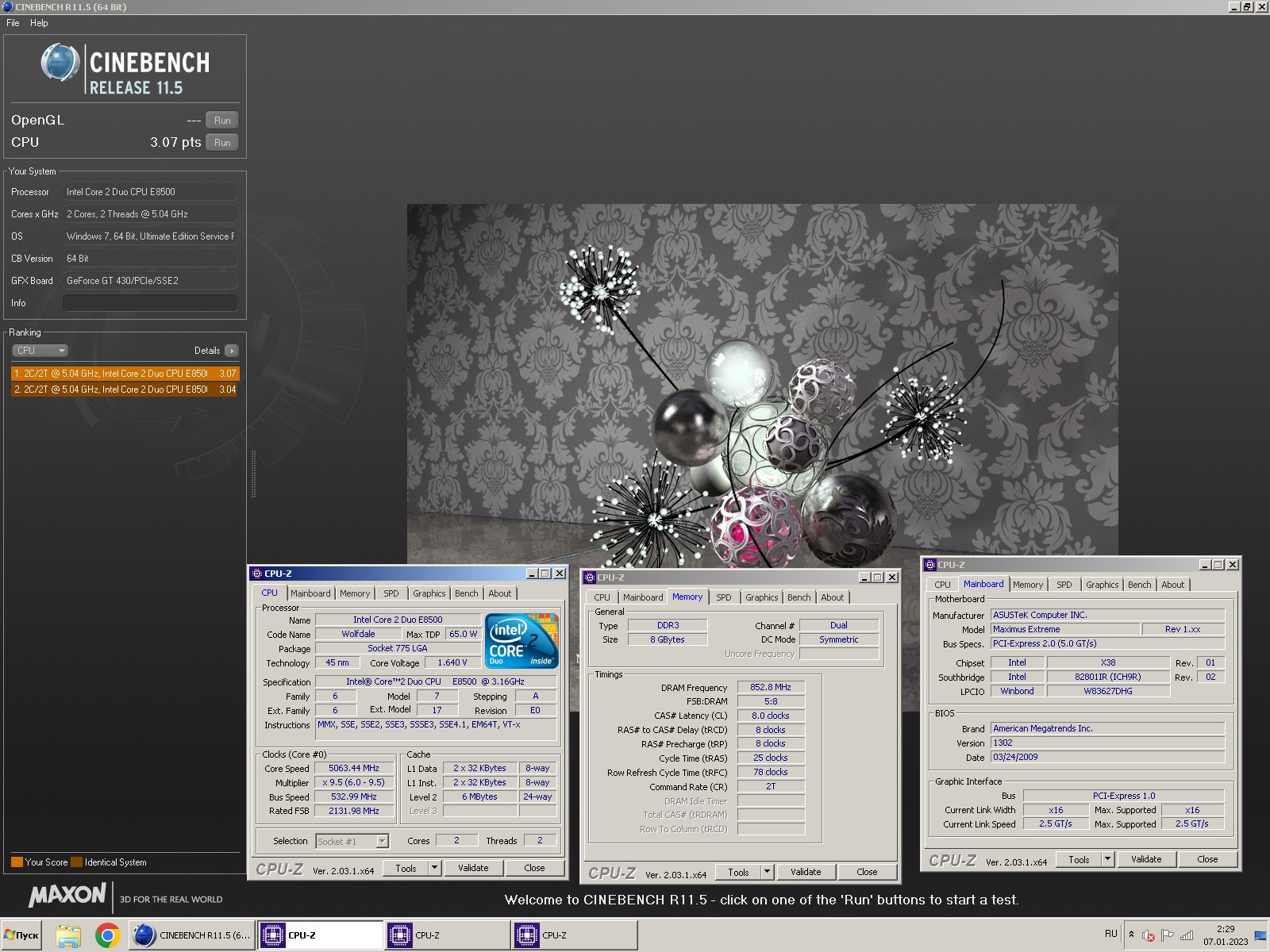Switch to CPU tab in middle CPU-Z
The width and height of the screenshot is (1270, 952).
(602, 597)
